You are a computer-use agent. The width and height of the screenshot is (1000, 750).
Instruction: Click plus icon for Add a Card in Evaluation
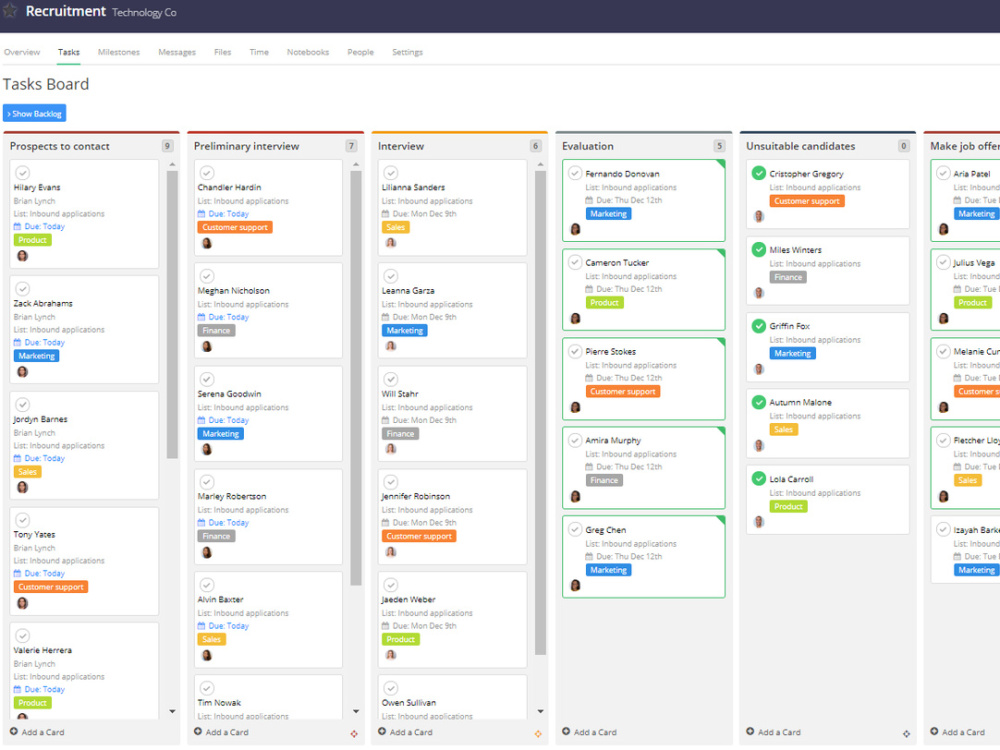(566, 732)
